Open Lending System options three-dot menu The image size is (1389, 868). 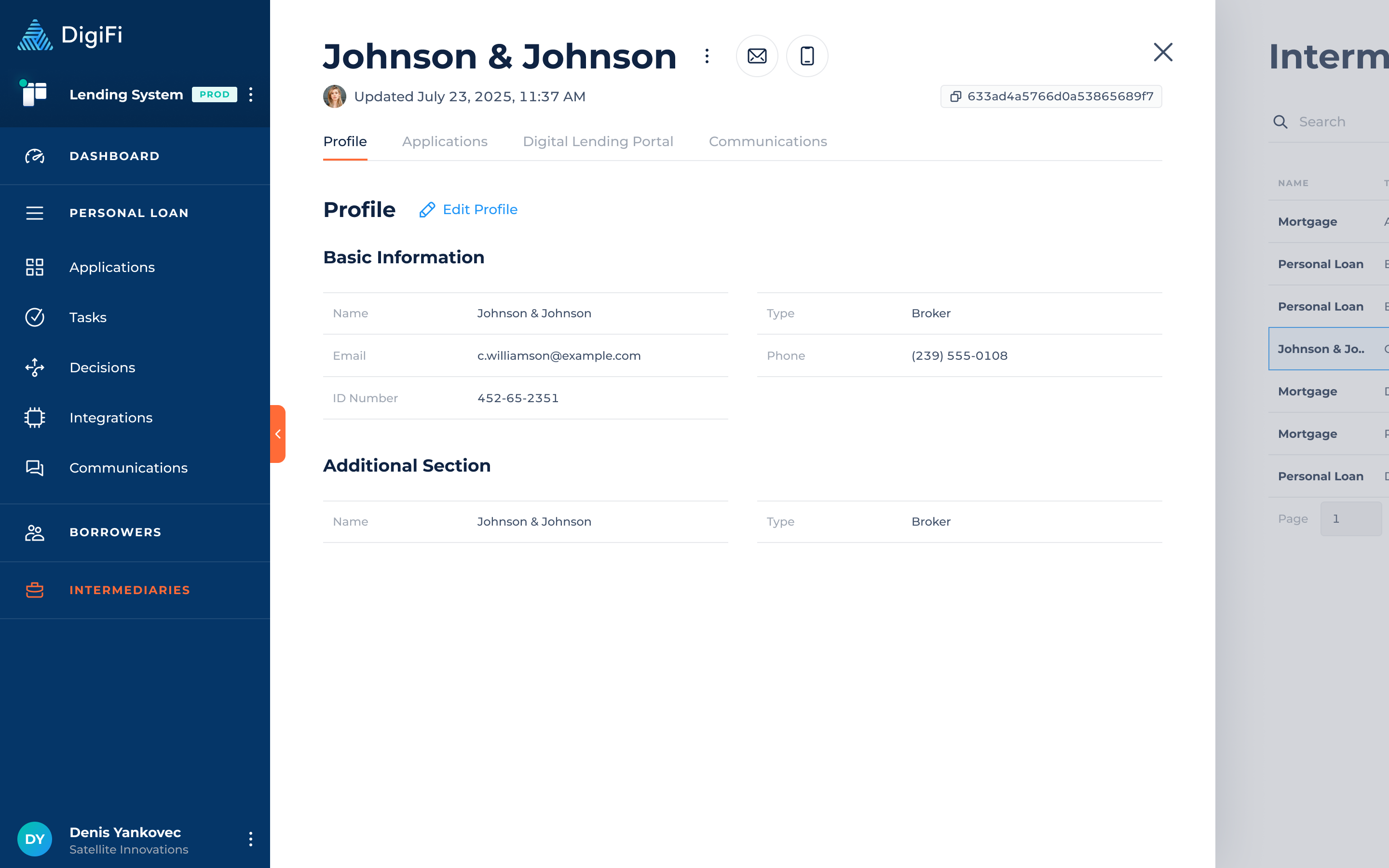tap(251, 95)
